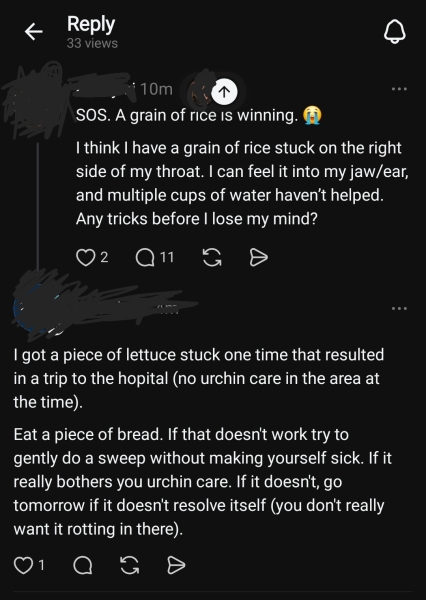
Task: Open three-dot menu on original post
Action: click(399, 89)
